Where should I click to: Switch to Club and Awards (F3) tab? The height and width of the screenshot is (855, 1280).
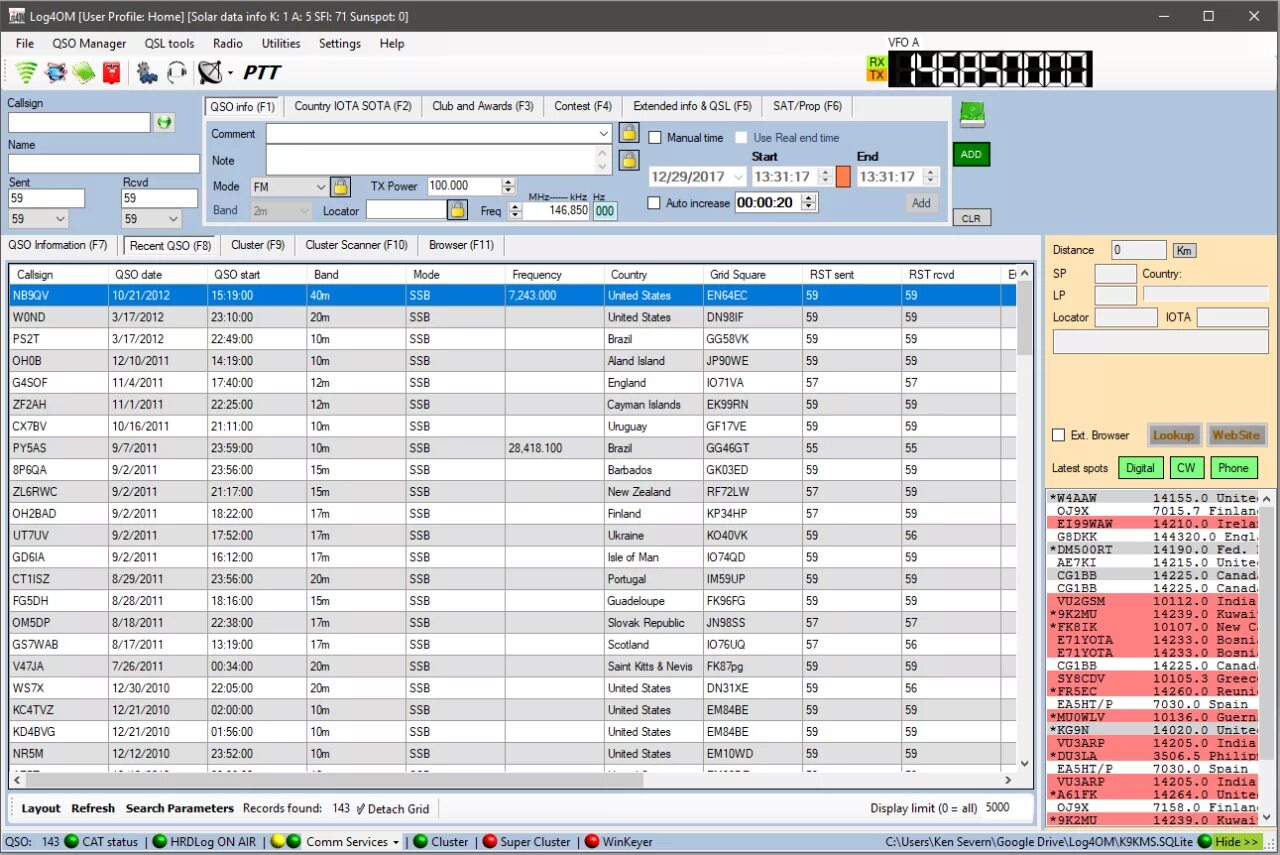[x=483, y=106]
